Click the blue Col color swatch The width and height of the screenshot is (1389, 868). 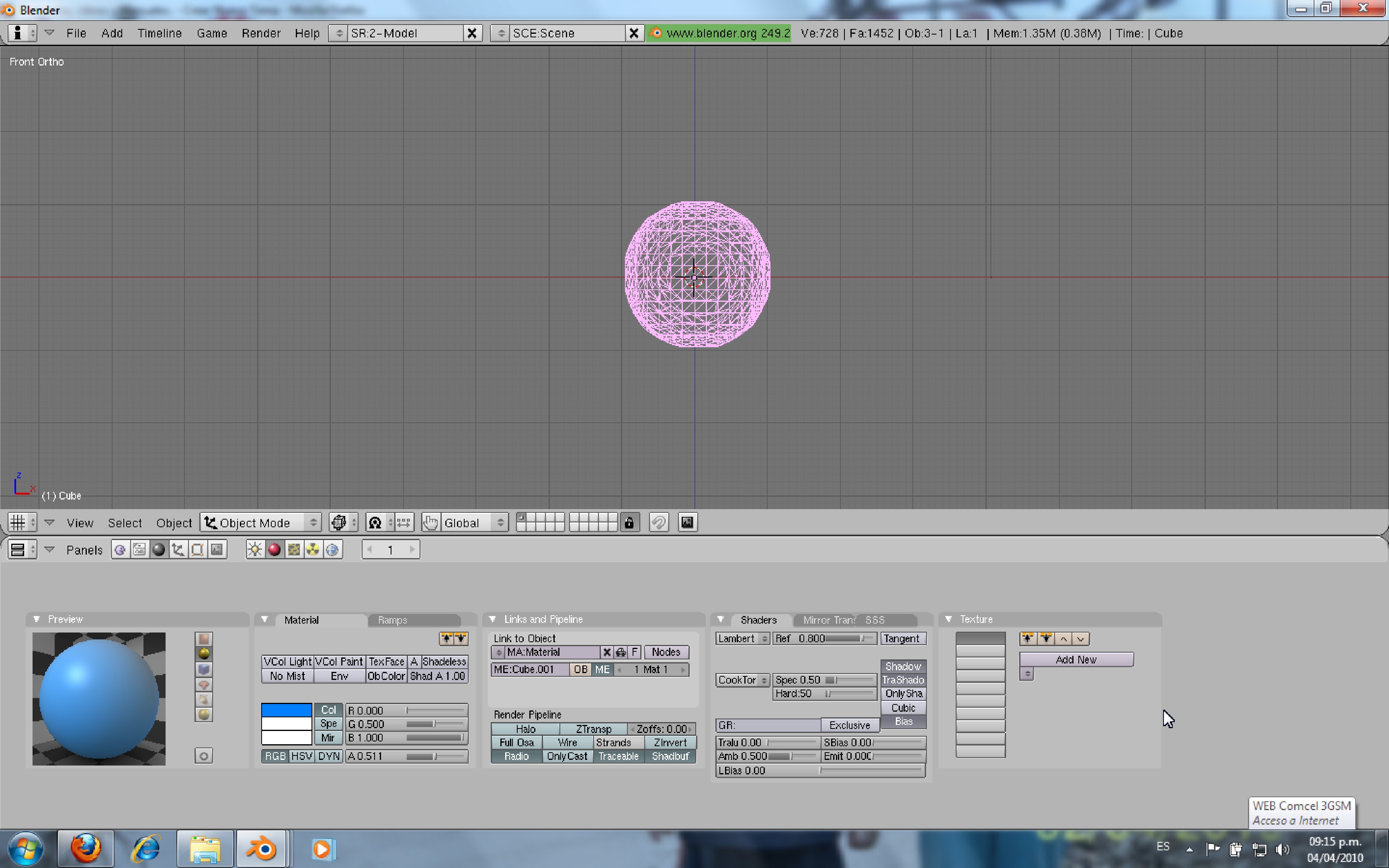coord(287,710)
